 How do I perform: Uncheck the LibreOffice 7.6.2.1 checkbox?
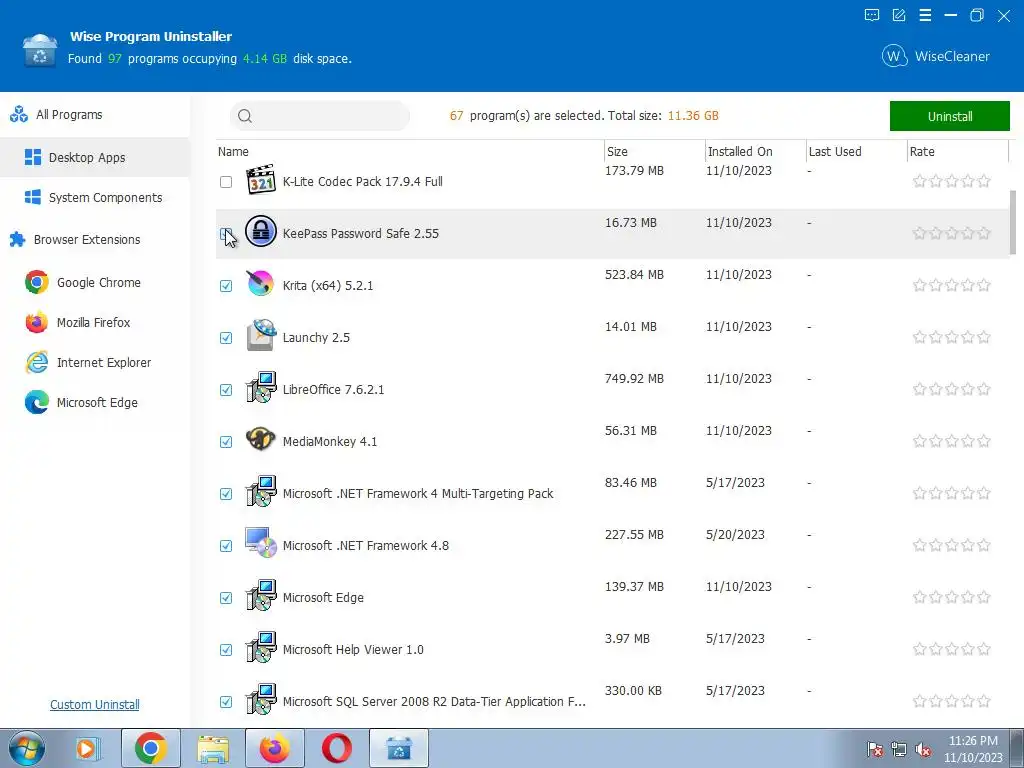coord(226,390)
